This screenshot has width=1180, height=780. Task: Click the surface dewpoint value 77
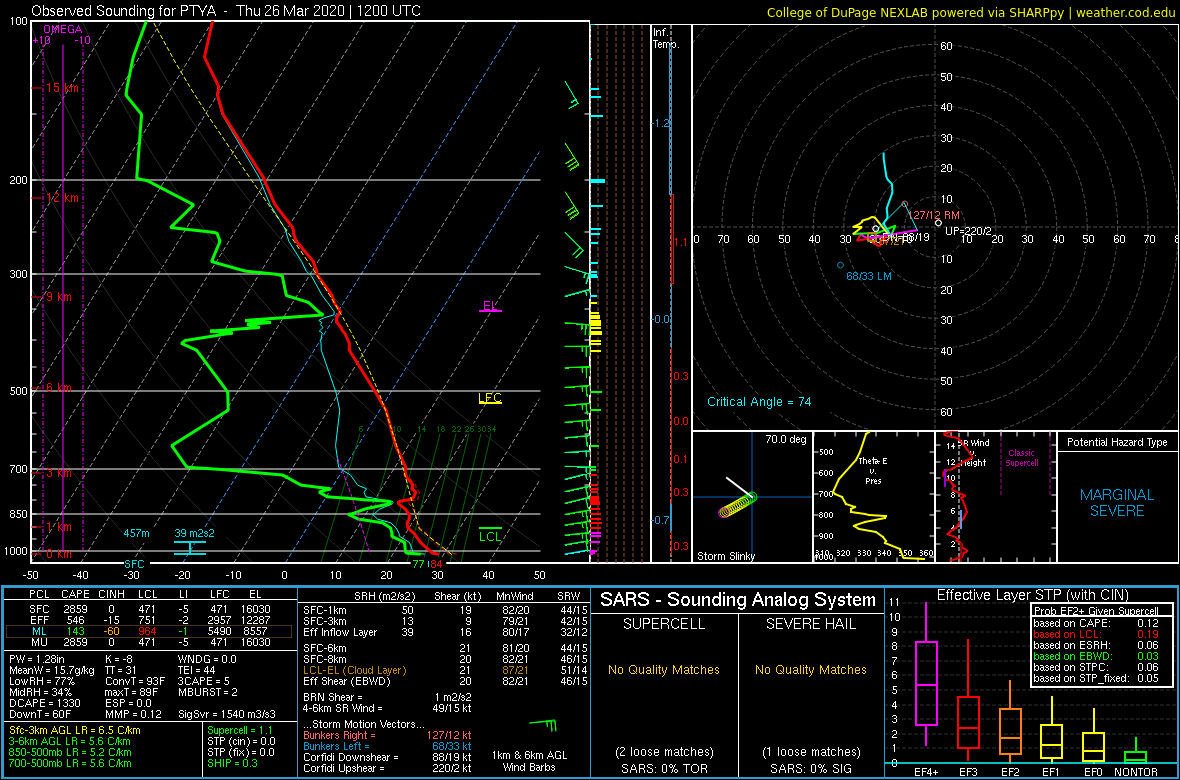coord(418,563)
